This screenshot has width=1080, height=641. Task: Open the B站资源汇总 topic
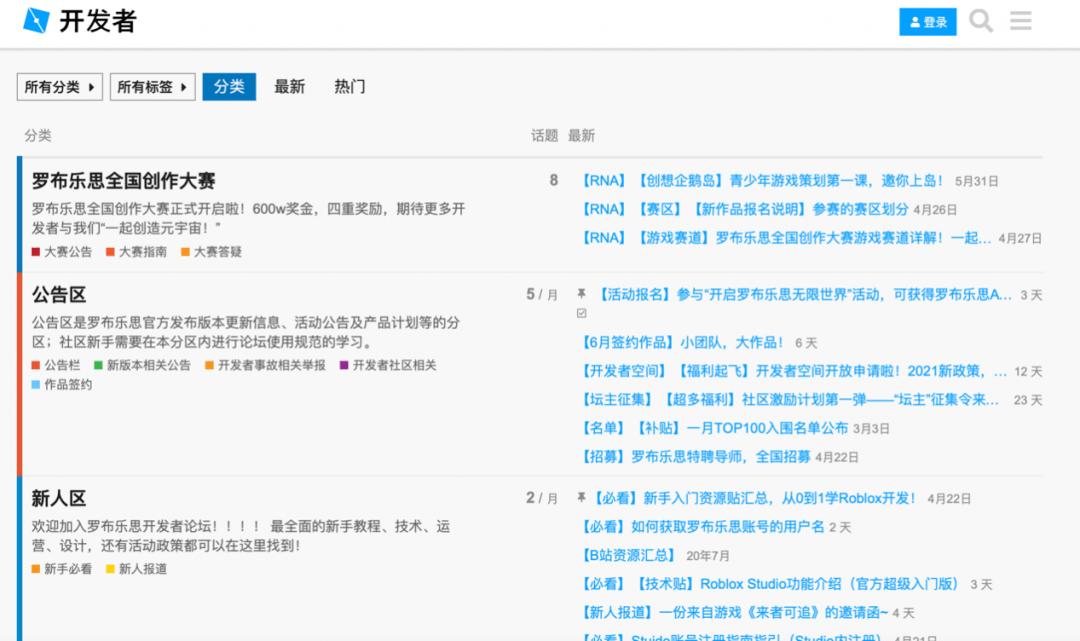click(x=628, y=555)
